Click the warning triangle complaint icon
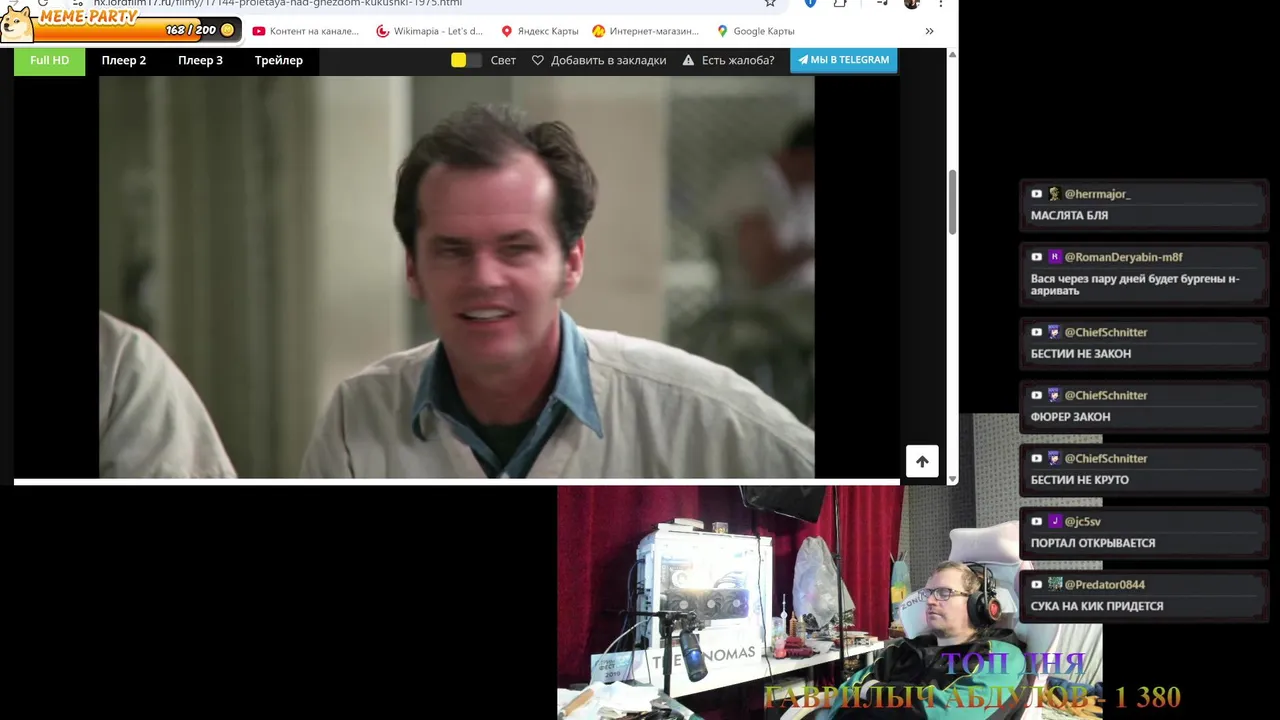The height and width of the screenshot is (720, 1280). coord(688,60)
